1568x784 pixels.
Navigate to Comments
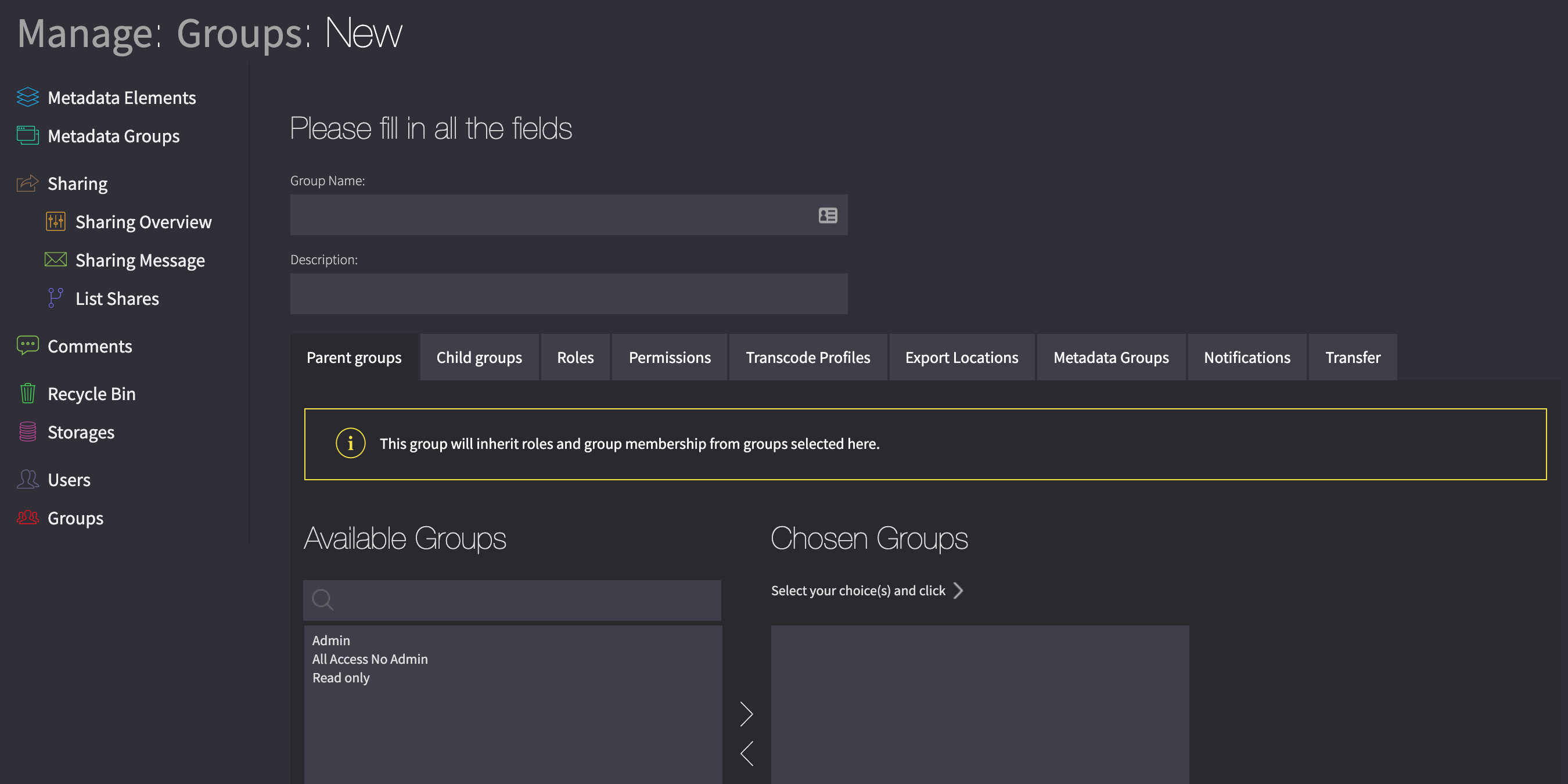point(89,346)
